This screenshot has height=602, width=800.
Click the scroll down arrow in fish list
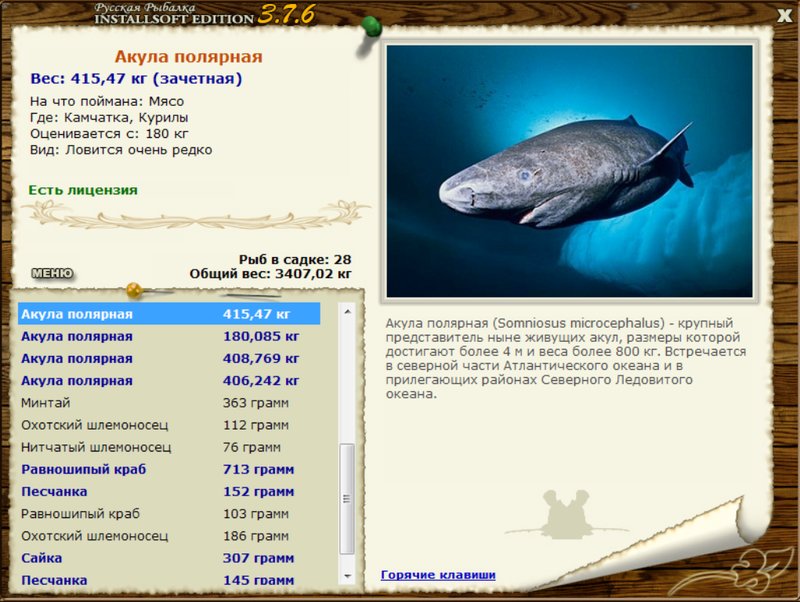(347, 576)
